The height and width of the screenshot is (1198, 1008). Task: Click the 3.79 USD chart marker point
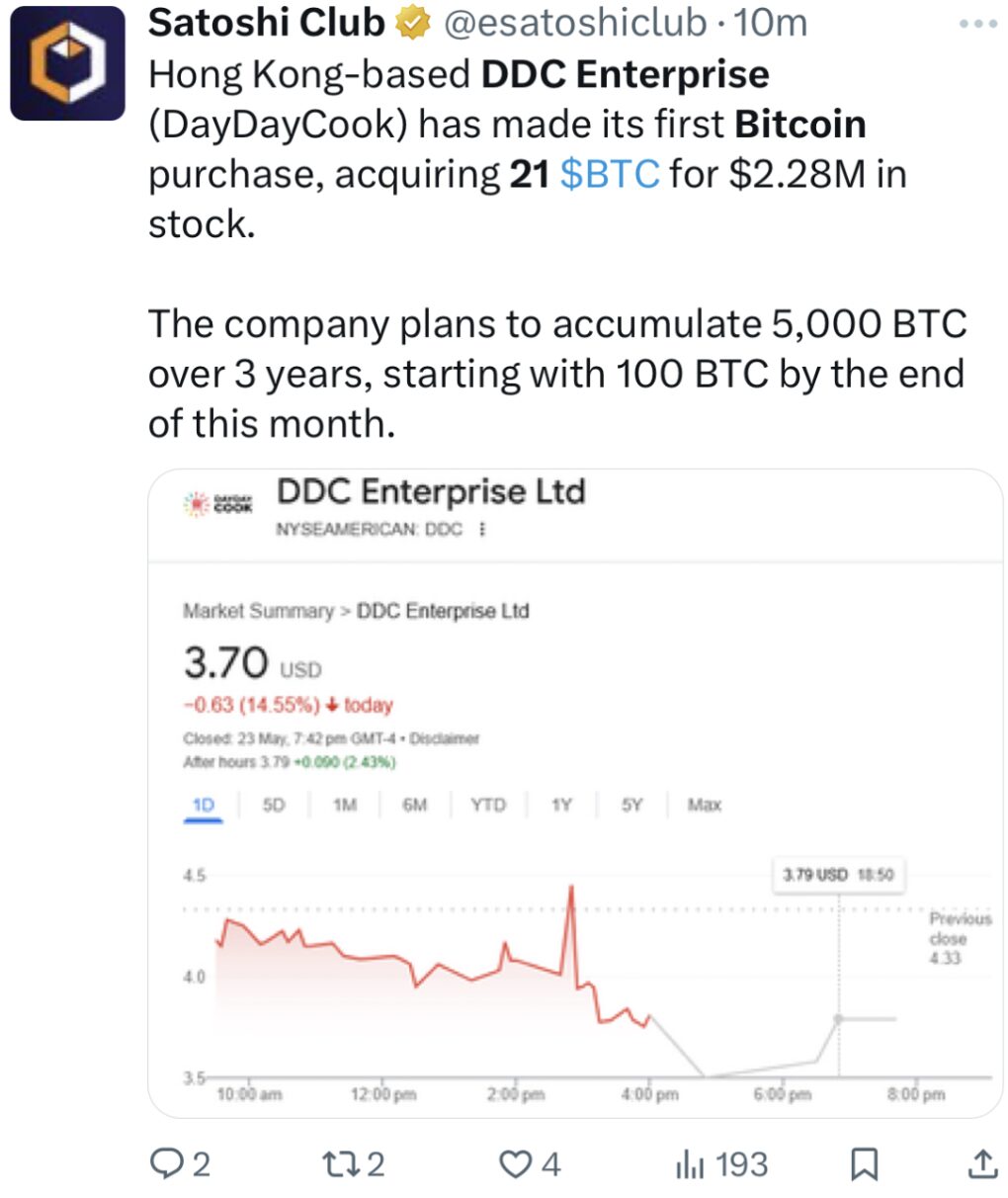click(838, 1018)
